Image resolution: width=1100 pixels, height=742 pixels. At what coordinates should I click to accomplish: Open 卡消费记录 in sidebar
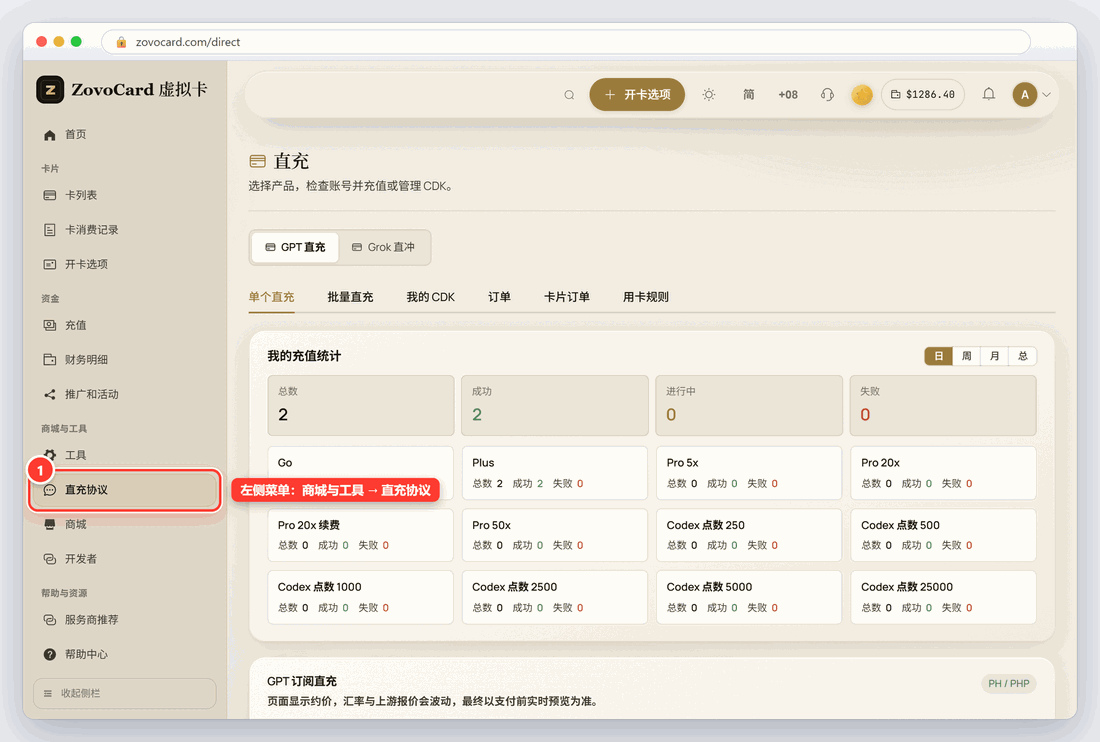(x=123, y=229)
